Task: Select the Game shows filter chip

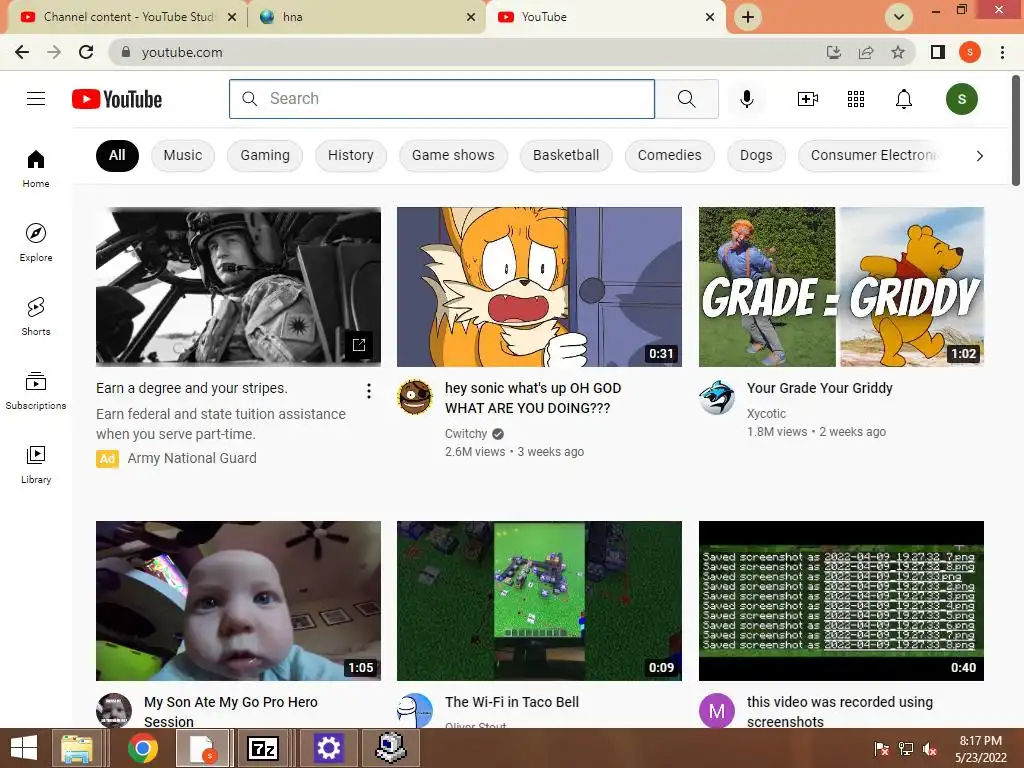Action: point(453,155)
